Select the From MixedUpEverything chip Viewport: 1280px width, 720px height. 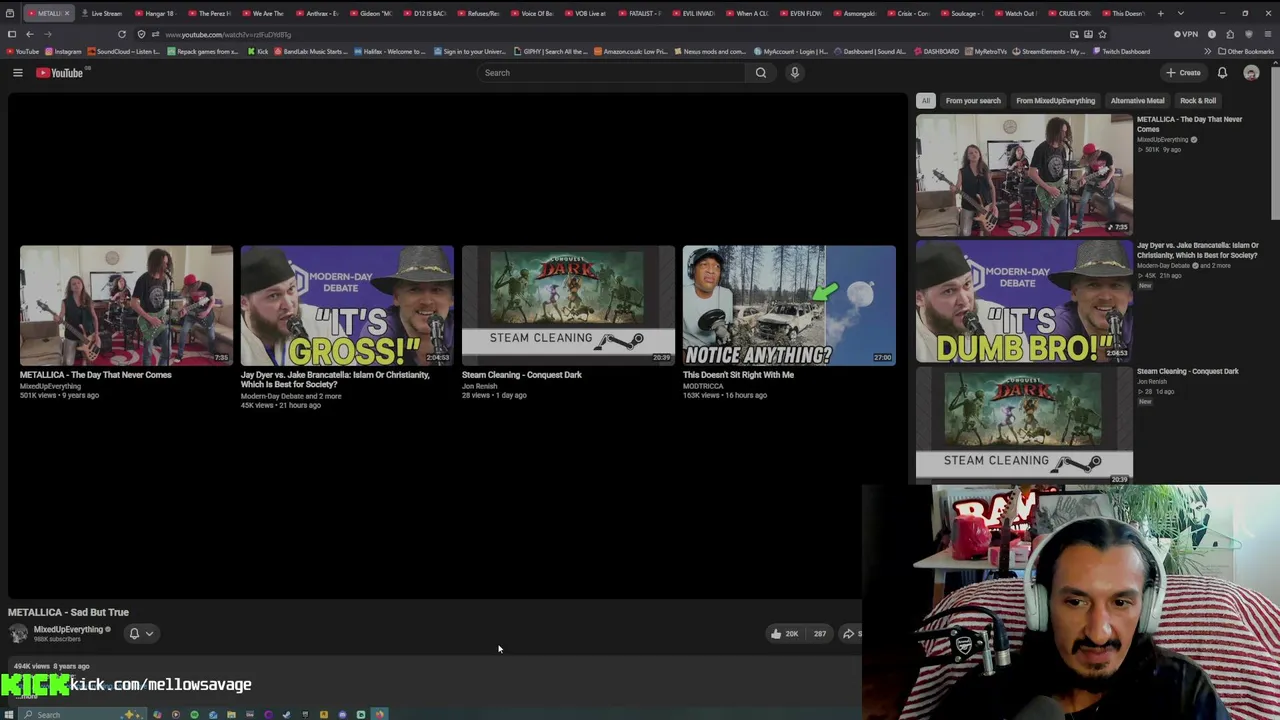1055,101
